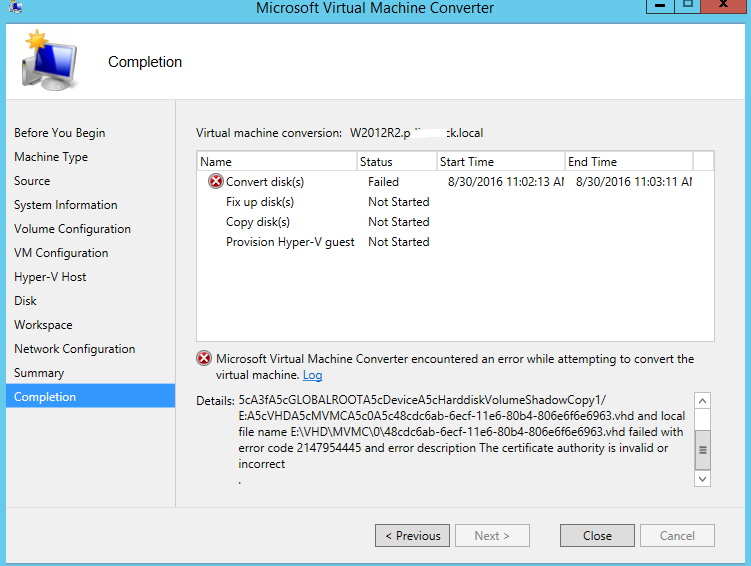Select the Before You Begin step
This screenshot has width=751, height=566.
click(59, 133)
